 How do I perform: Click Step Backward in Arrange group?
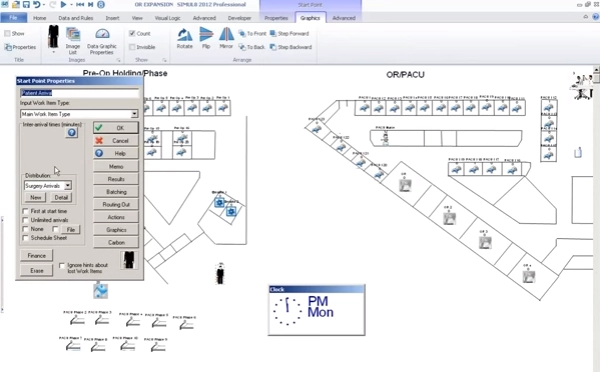click(291, 47)
